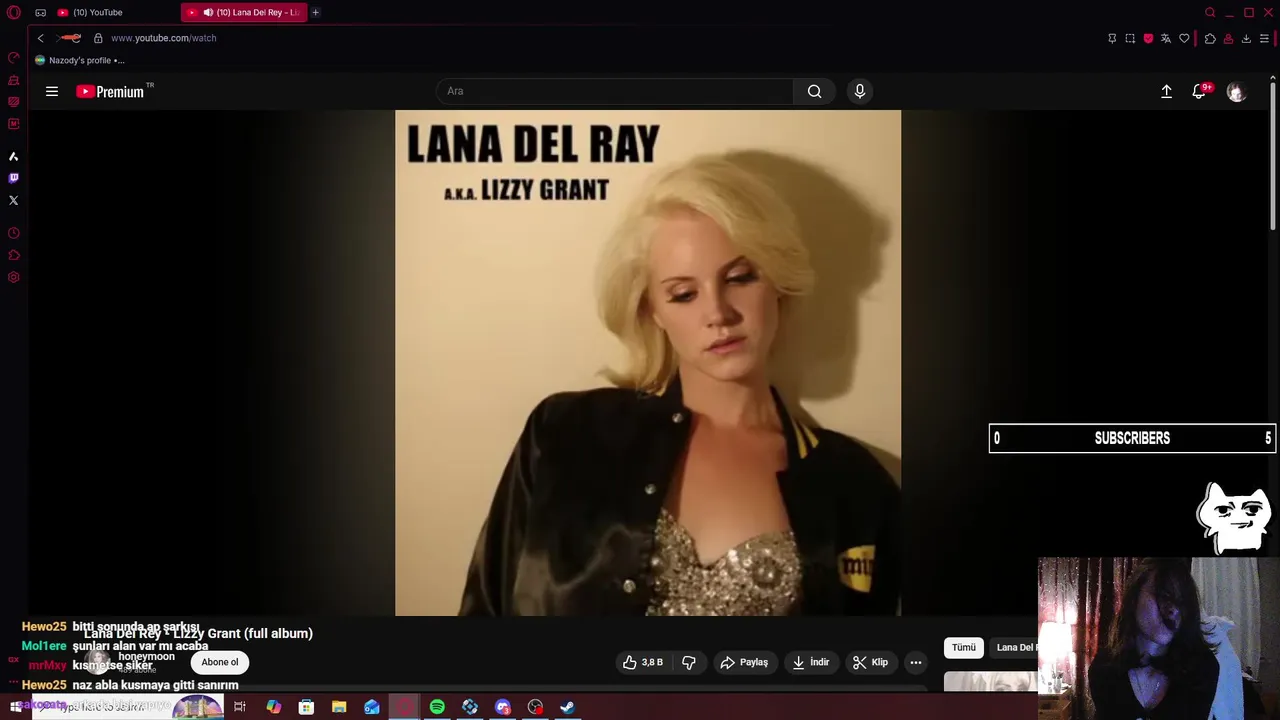This screenshot has width=1280, height=720.
Task: Open the Opera tab search magnifier
Action: coord(1210,12)
